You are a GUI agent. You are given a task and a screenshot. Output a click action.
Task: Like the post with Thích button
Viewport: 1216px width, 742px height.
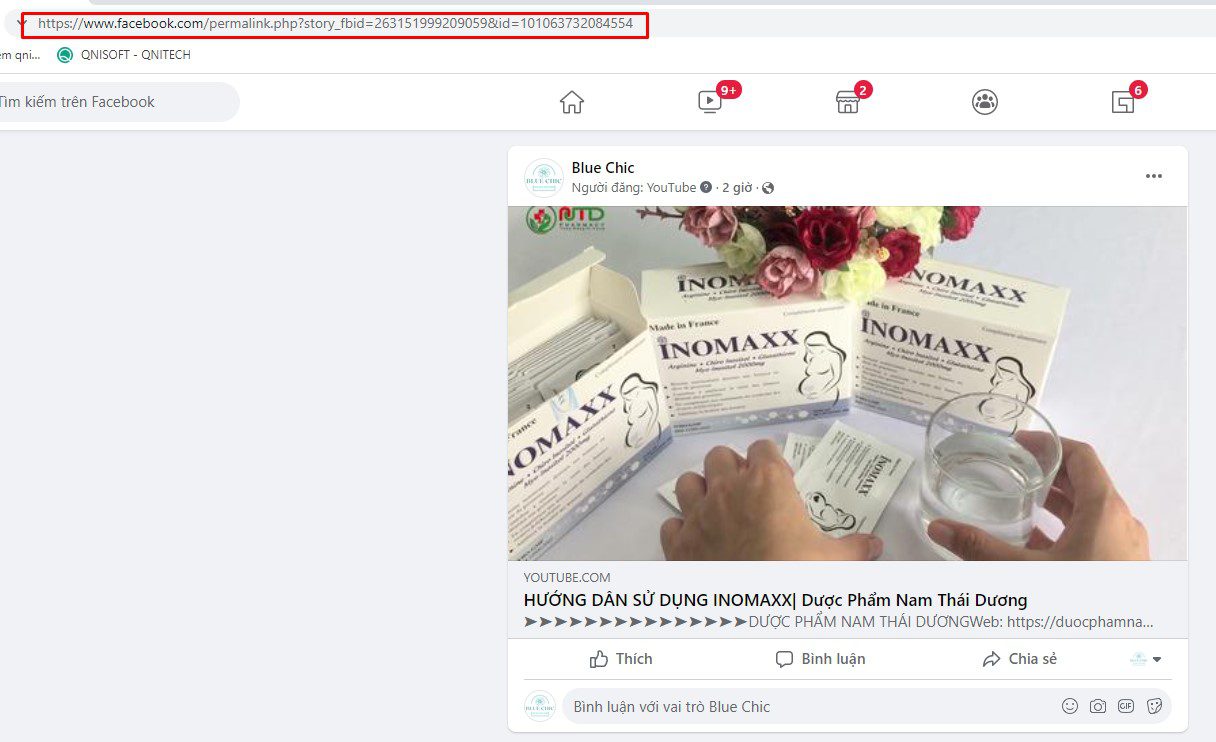click(x=621, y=659)
